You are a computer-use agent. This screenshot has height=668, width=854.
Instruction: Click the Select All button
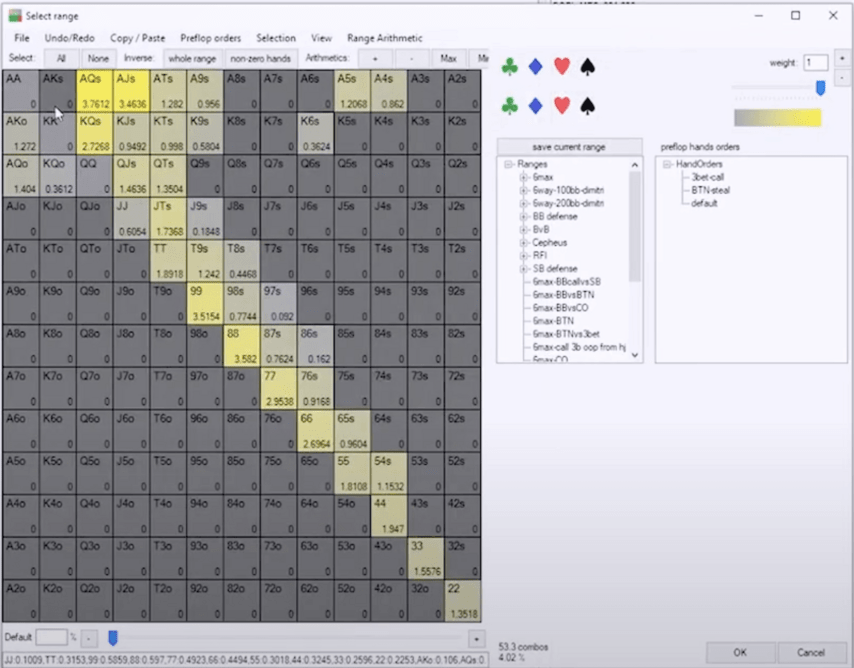coord(61,58)
